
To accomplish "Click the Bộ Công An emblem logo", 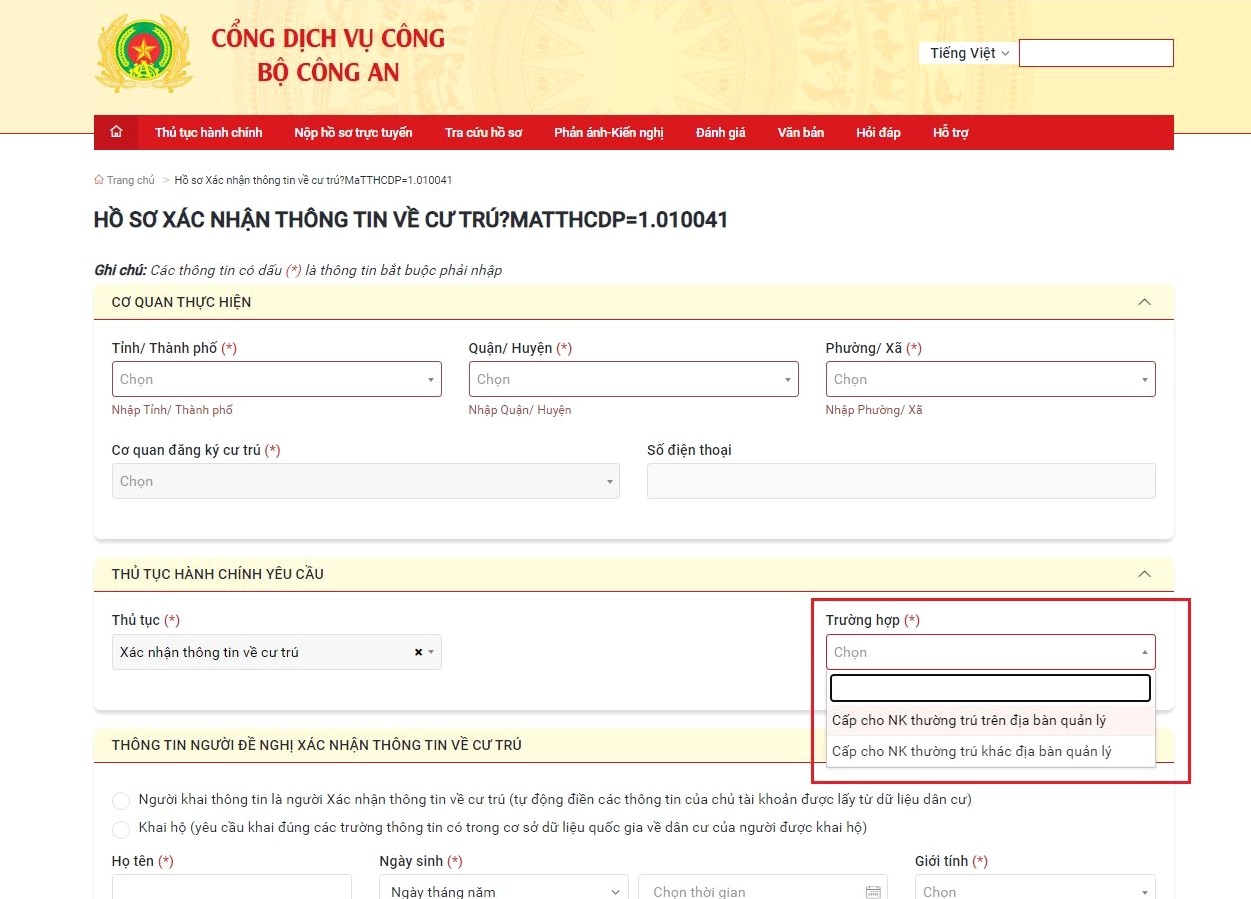I will click(144, 54).
